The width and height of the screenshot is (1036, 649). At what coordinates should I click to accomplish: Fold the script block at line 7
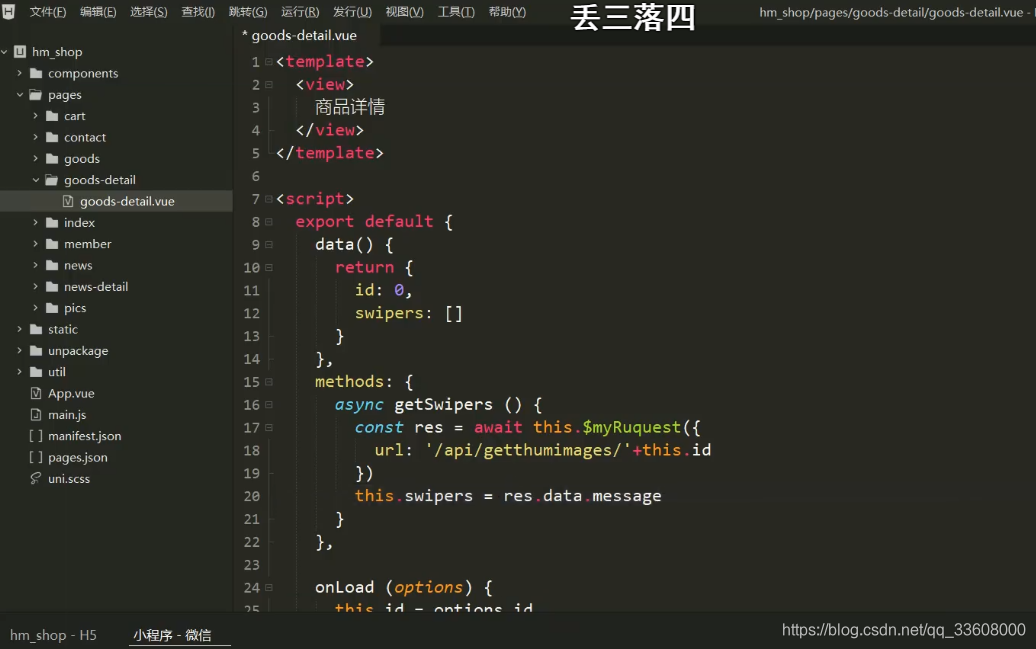269,199
